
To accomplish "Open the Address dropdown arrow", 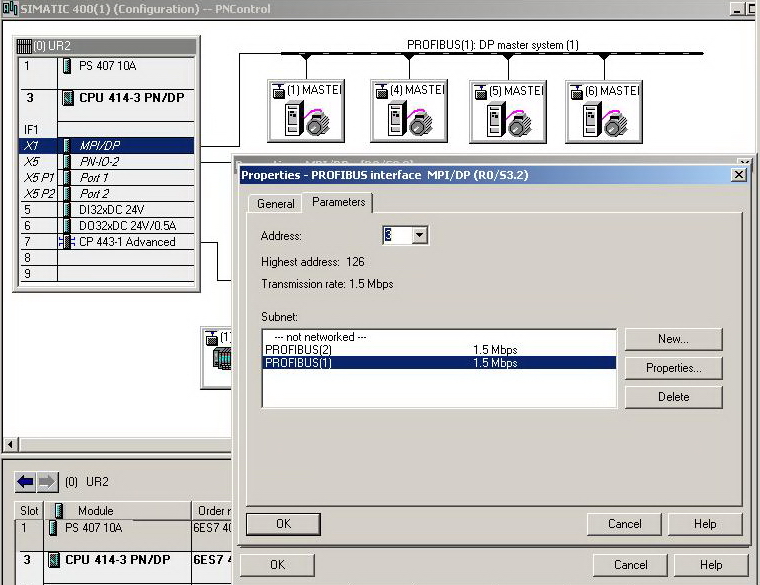I will tap(420, 236).
